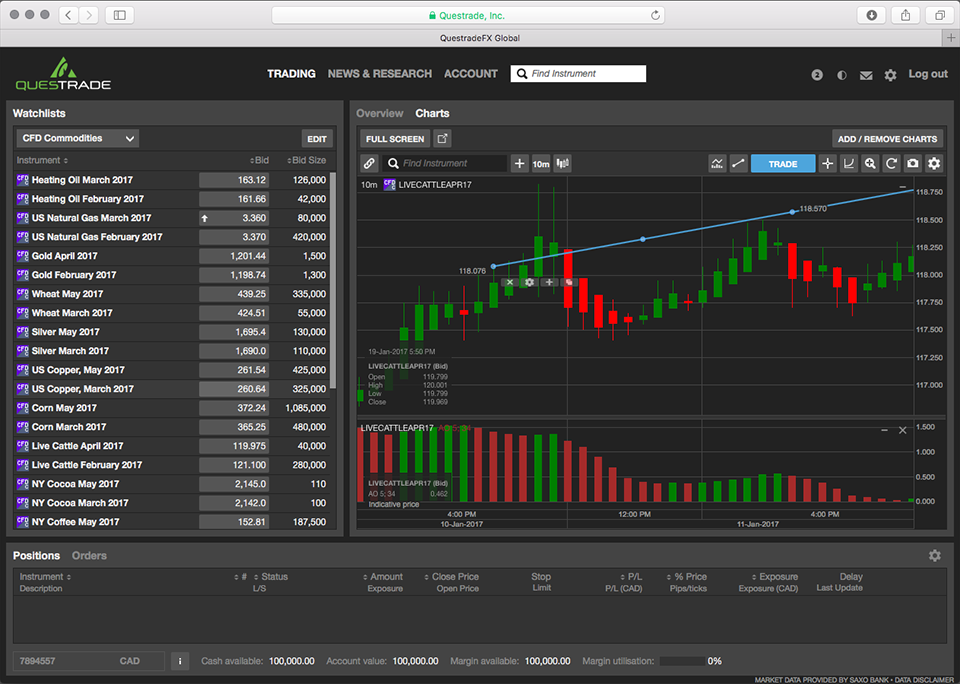Select Gold April 2017 instrument
Image resolution: width=960 pixels, height=684 pixels.
coord(171,256)
